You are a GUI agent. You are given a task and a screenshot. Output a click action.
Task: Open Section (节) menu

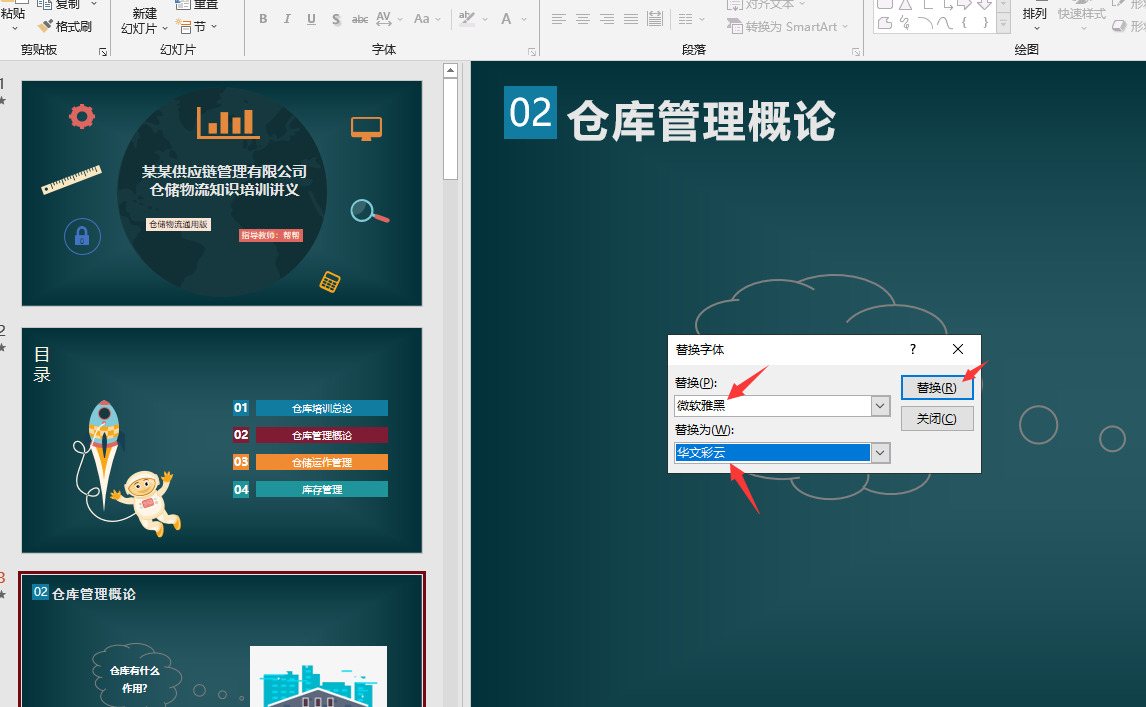click(x=196, y=26)
